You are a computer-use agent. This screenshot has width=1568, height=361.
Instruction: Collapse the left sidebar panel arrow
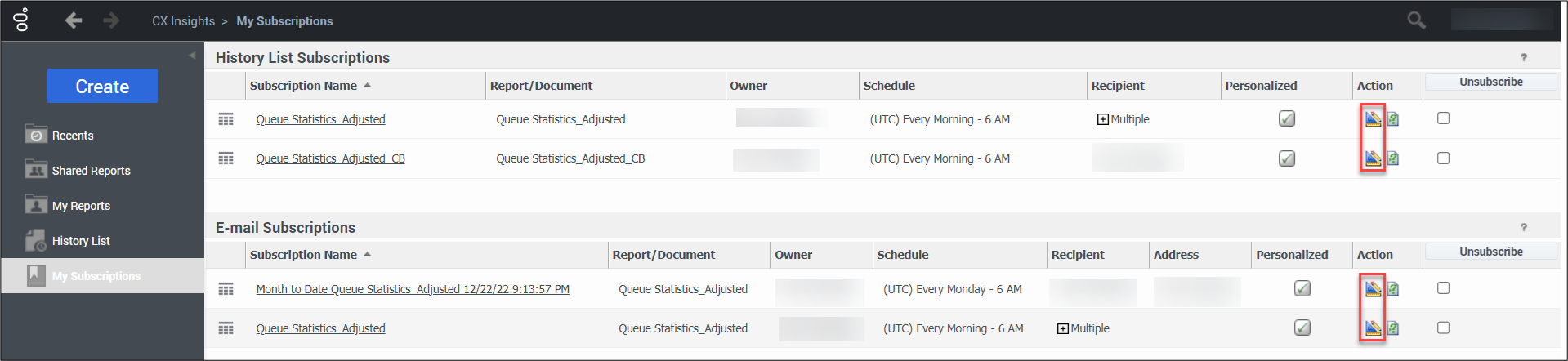tap(192, 56)
